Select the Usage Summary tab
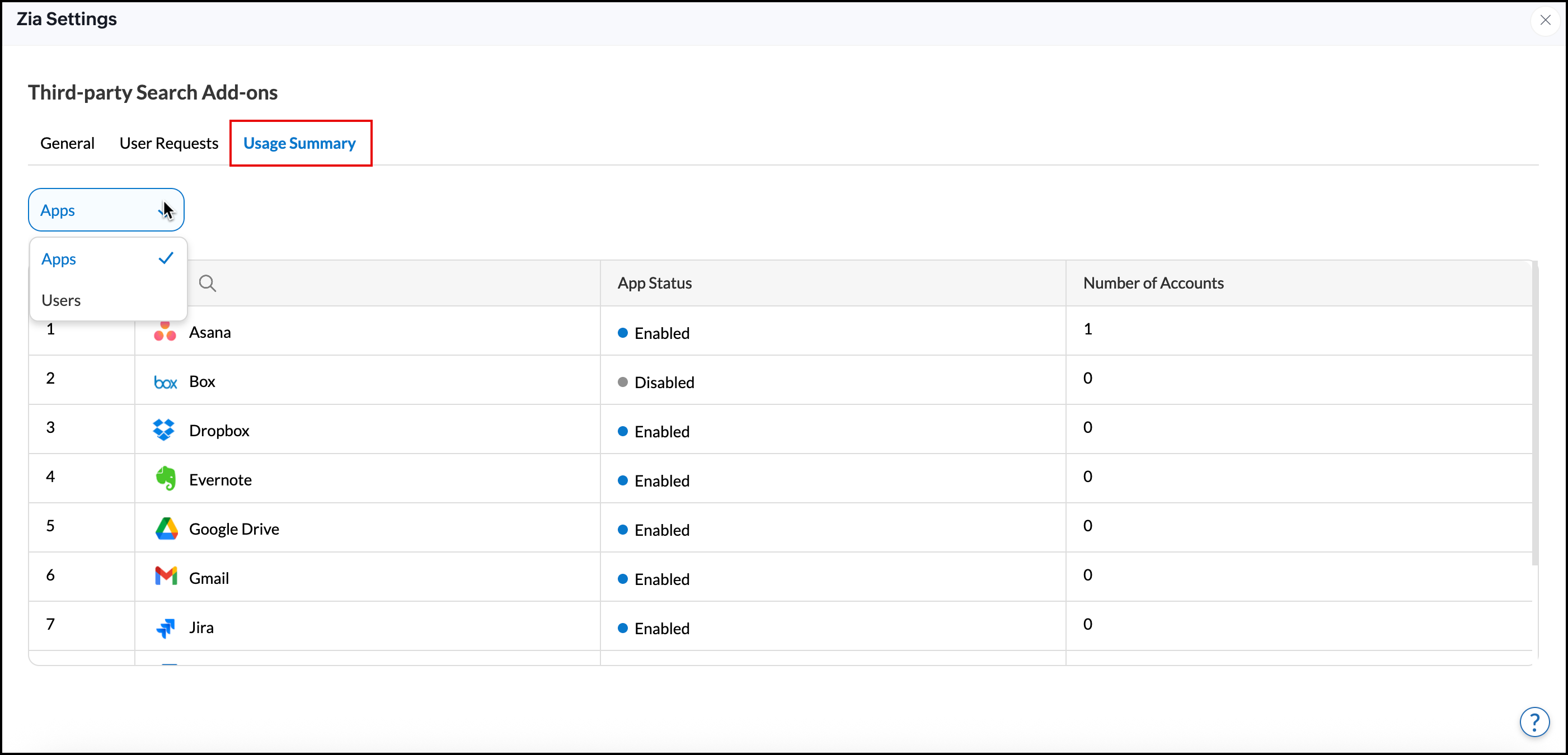 click(299, 144)
